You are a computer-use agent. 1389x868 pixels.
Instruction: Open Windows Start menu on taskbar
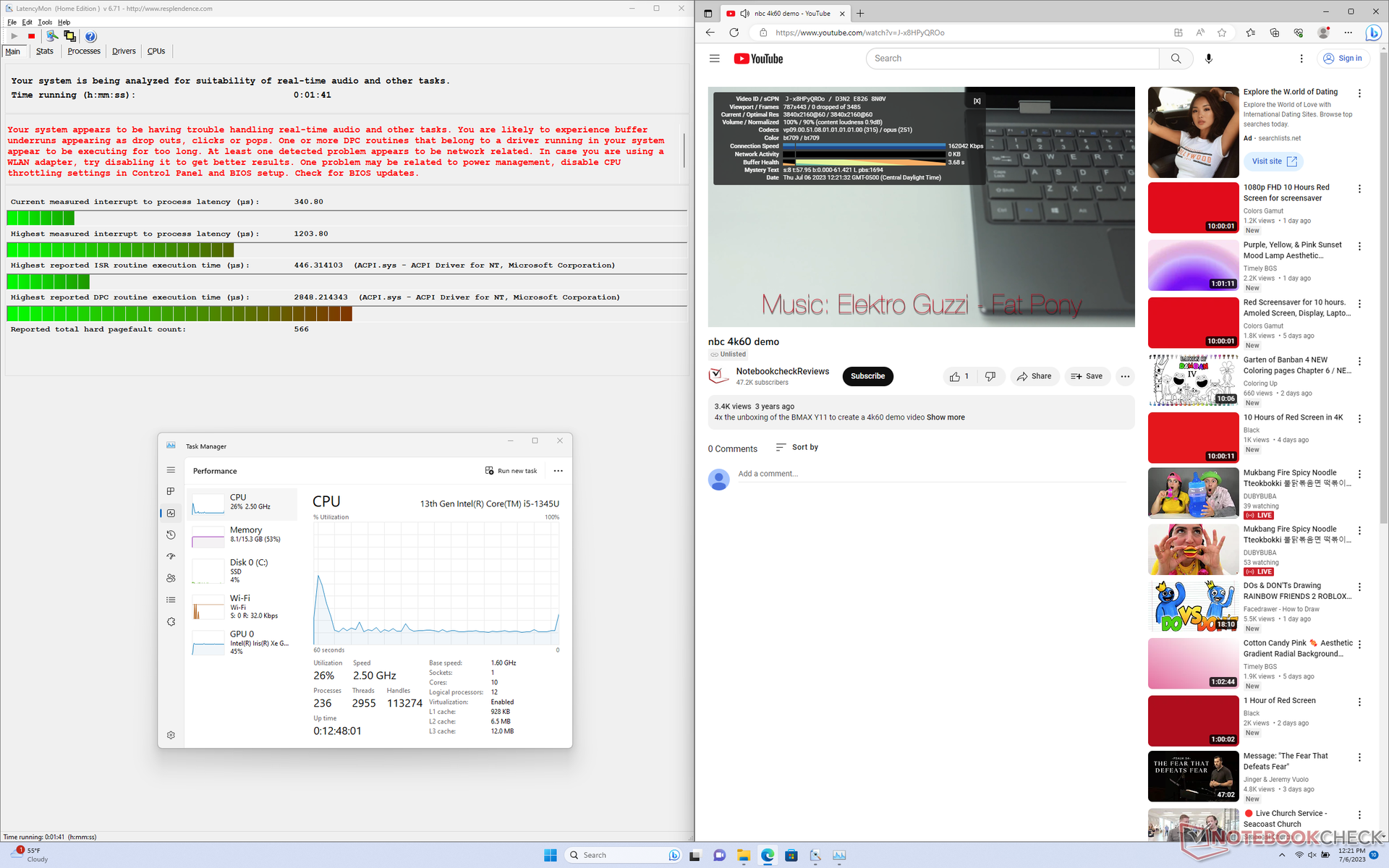click(550, 855)
